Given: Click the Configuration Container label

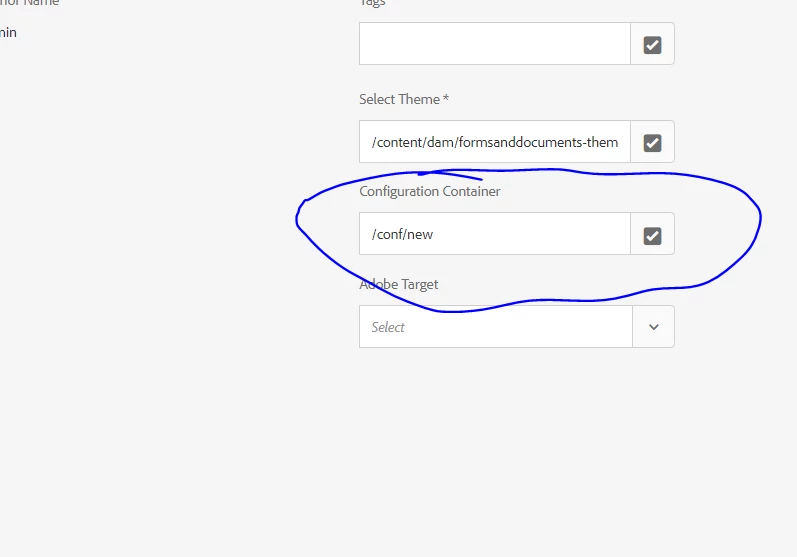Looking at the screenshot, I should 430,192.
